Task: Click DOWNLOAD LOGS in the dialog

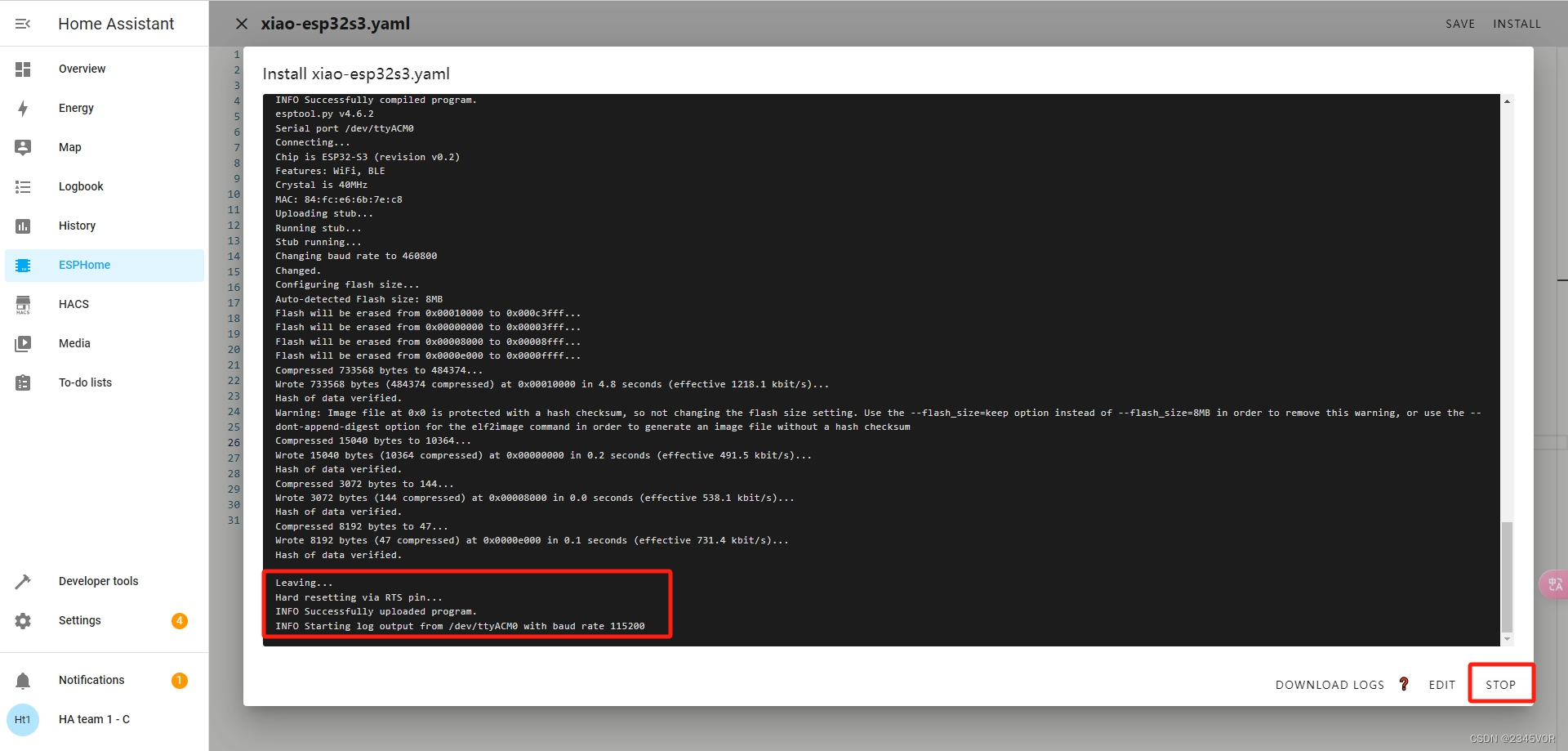Action: point(1329,684)
